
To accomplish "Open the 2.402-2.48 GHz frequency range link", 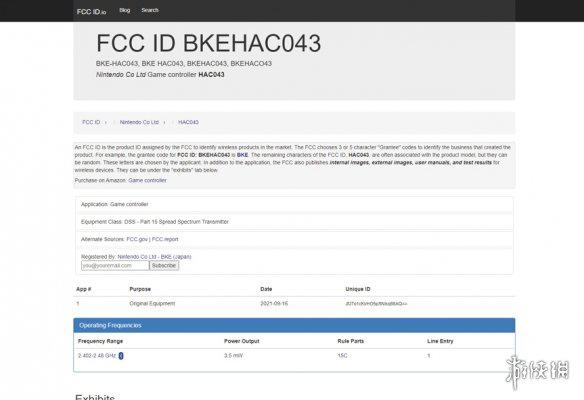I will pyautogui.click(x=97, y=356).
